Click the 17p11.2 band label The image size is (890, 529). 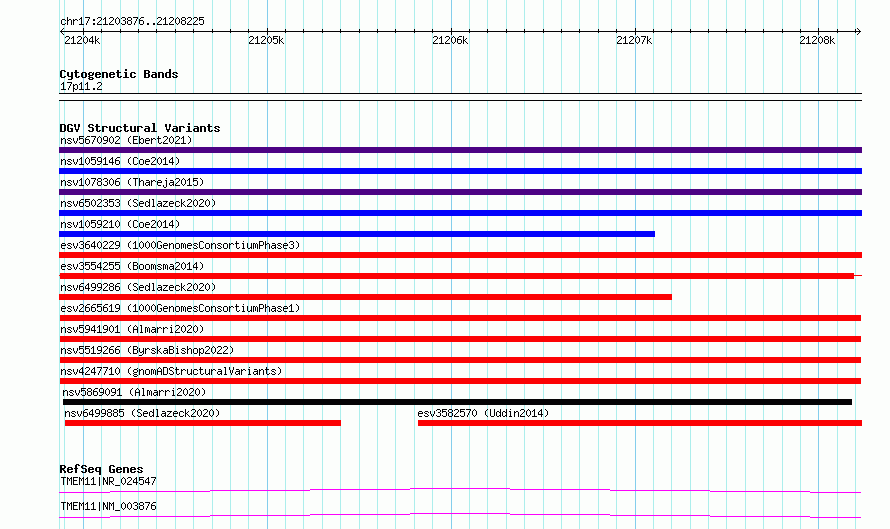(81, 86)
